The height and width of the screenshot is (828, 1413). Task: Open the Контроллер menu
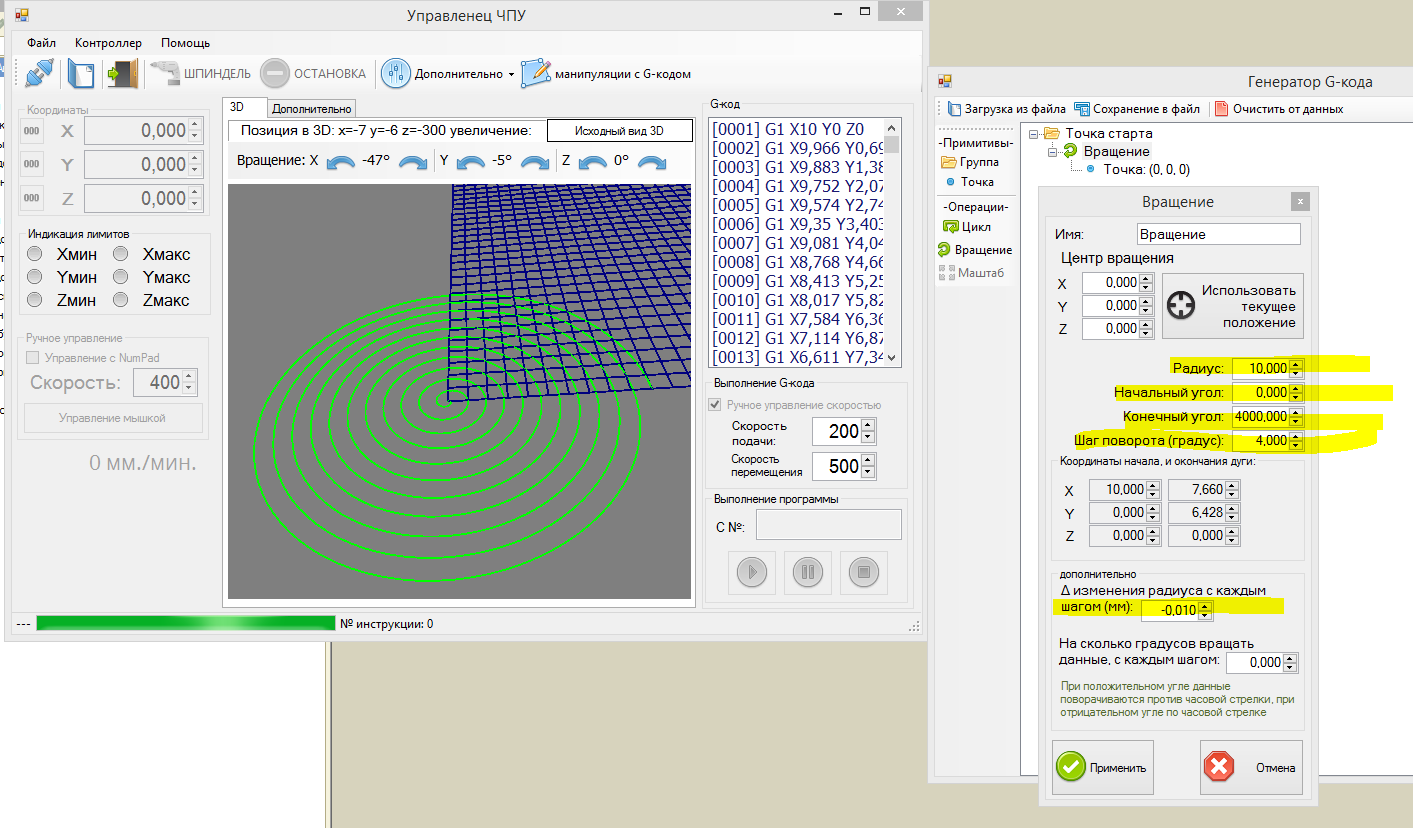(108, 43)
